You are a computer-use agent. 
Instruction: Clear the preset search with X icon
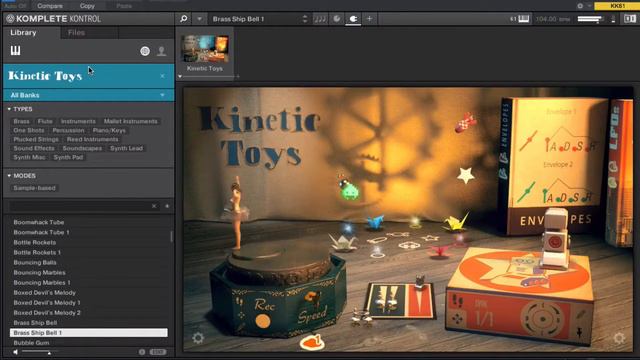(154, 206)
